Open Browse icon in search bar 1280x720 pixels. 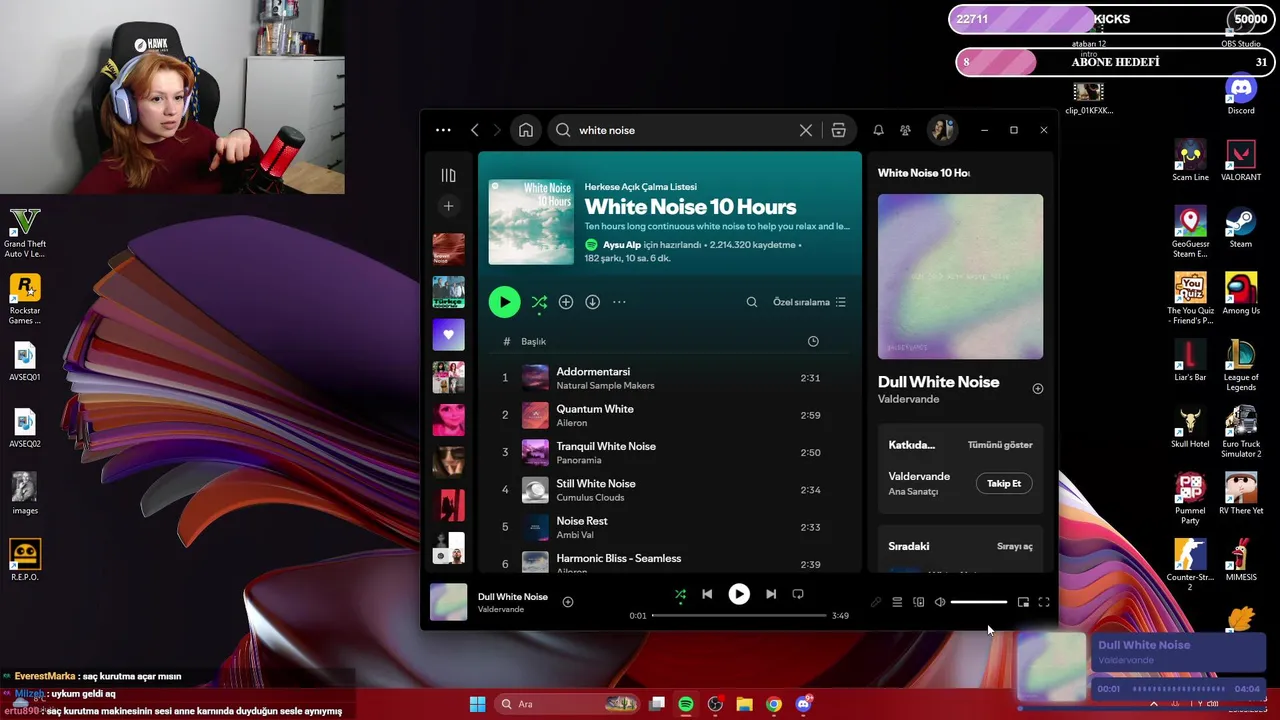tap(838, 130)
